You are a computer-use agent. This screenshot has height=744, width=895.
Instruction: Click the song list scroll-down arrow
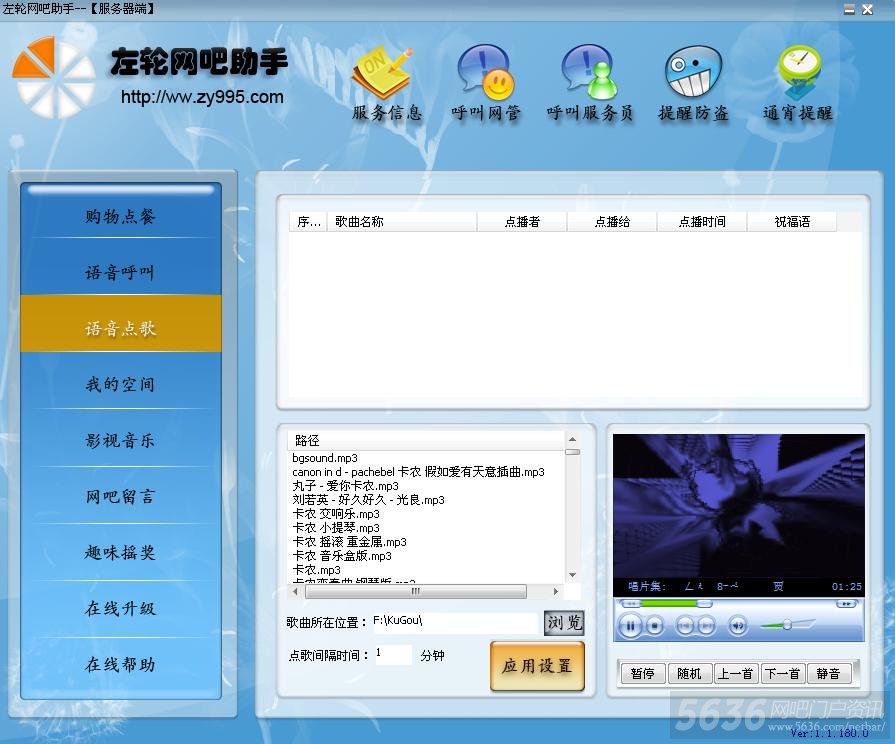point(573,575)
